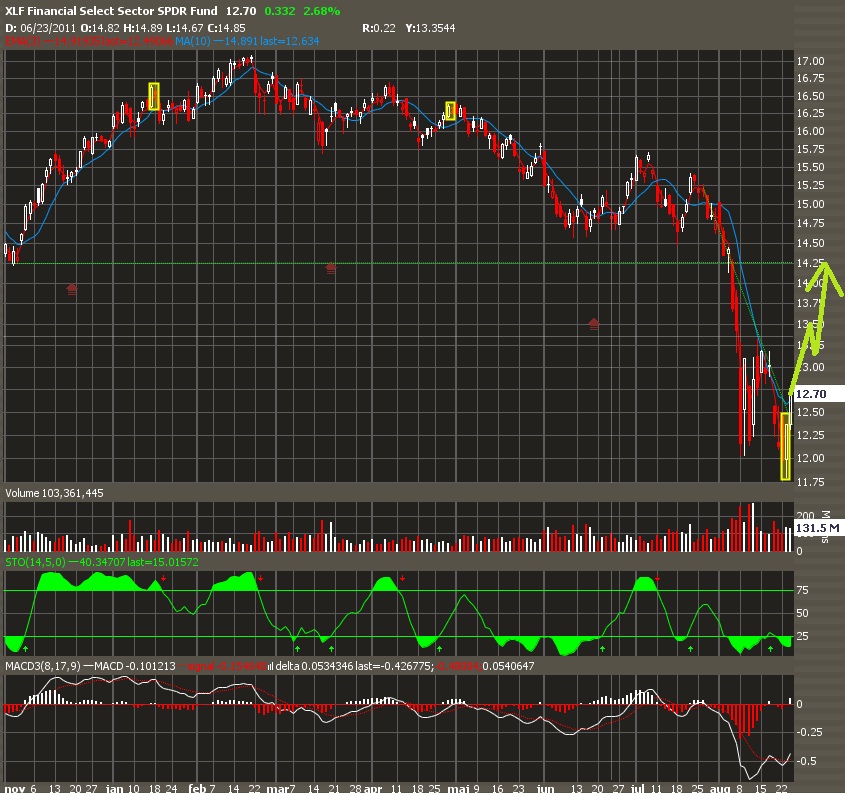Viewport: 845px width, 793px height.
Task: Click the open value O:14.82
Action: (100, 28)
